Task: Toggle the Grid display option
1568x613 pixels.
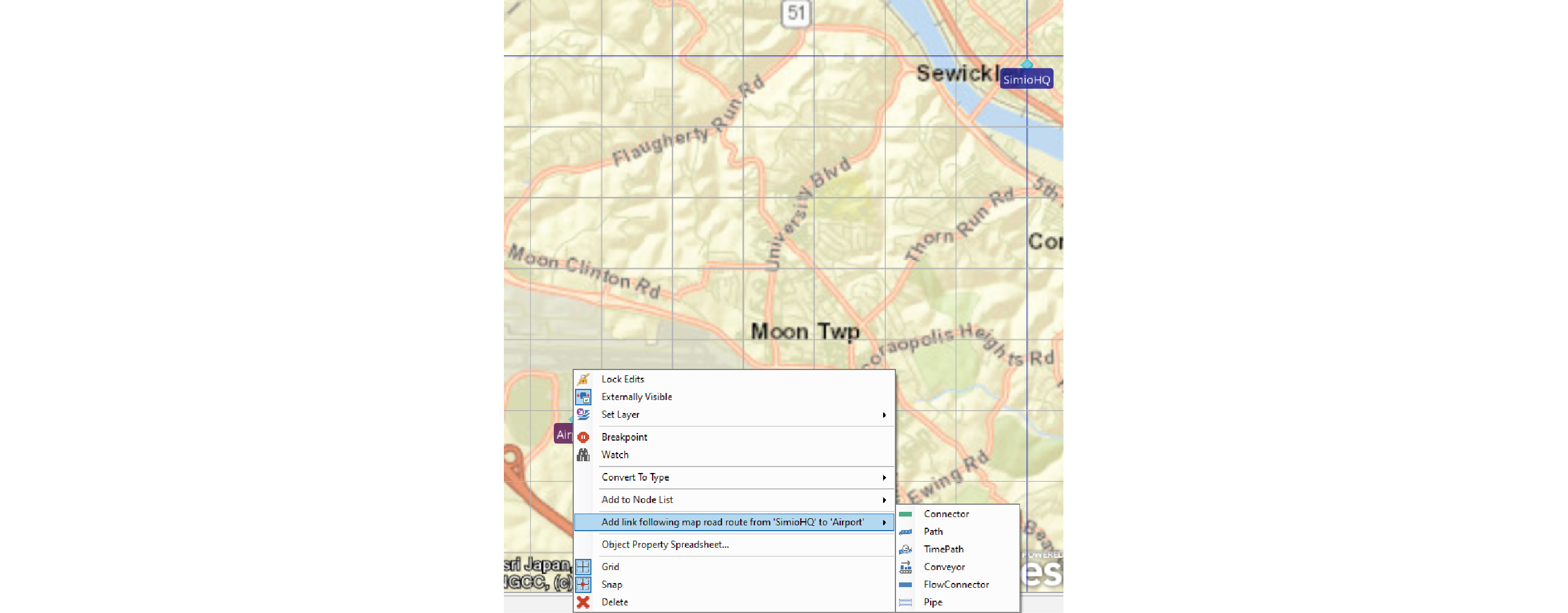Action: coord(610,567)
